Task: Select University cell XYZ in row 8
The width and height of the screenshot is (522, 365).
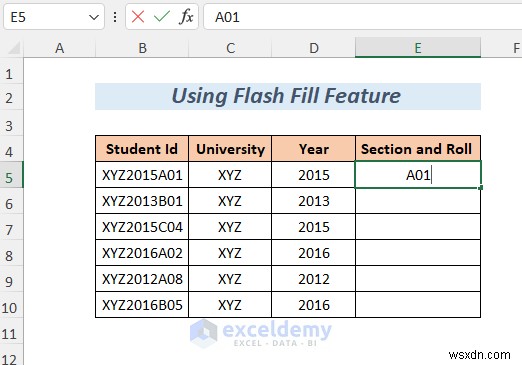Action: [230, 253]
